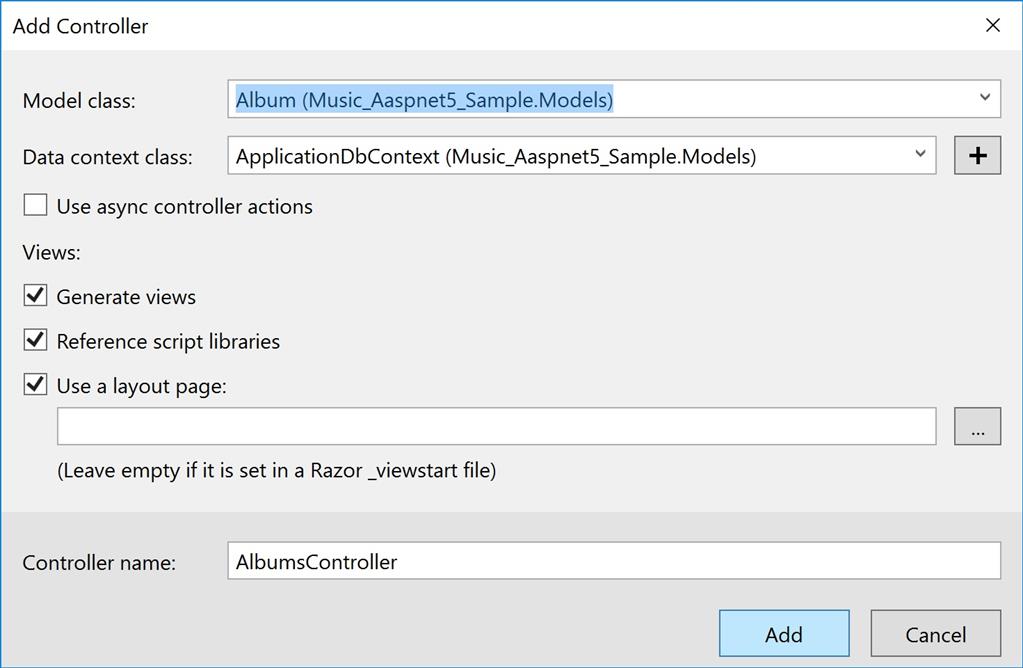Viewport: 1023px width, 668px height.
Task: Open the Data context class dropdown arrow
Action: pyautogui.click(x=920, y=155)
